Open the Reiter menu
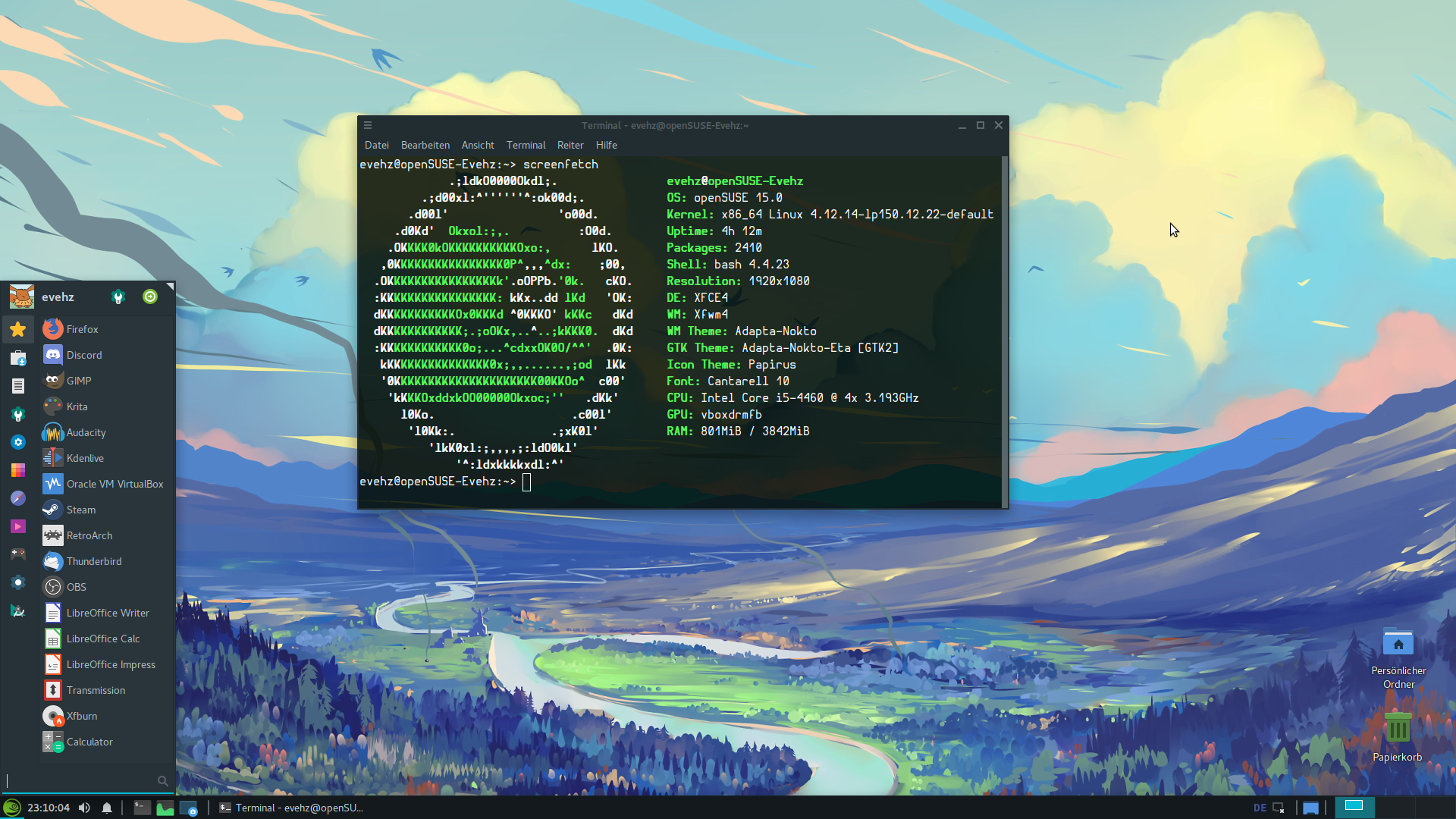The image size is (1456, 819). tap(570, 145)
